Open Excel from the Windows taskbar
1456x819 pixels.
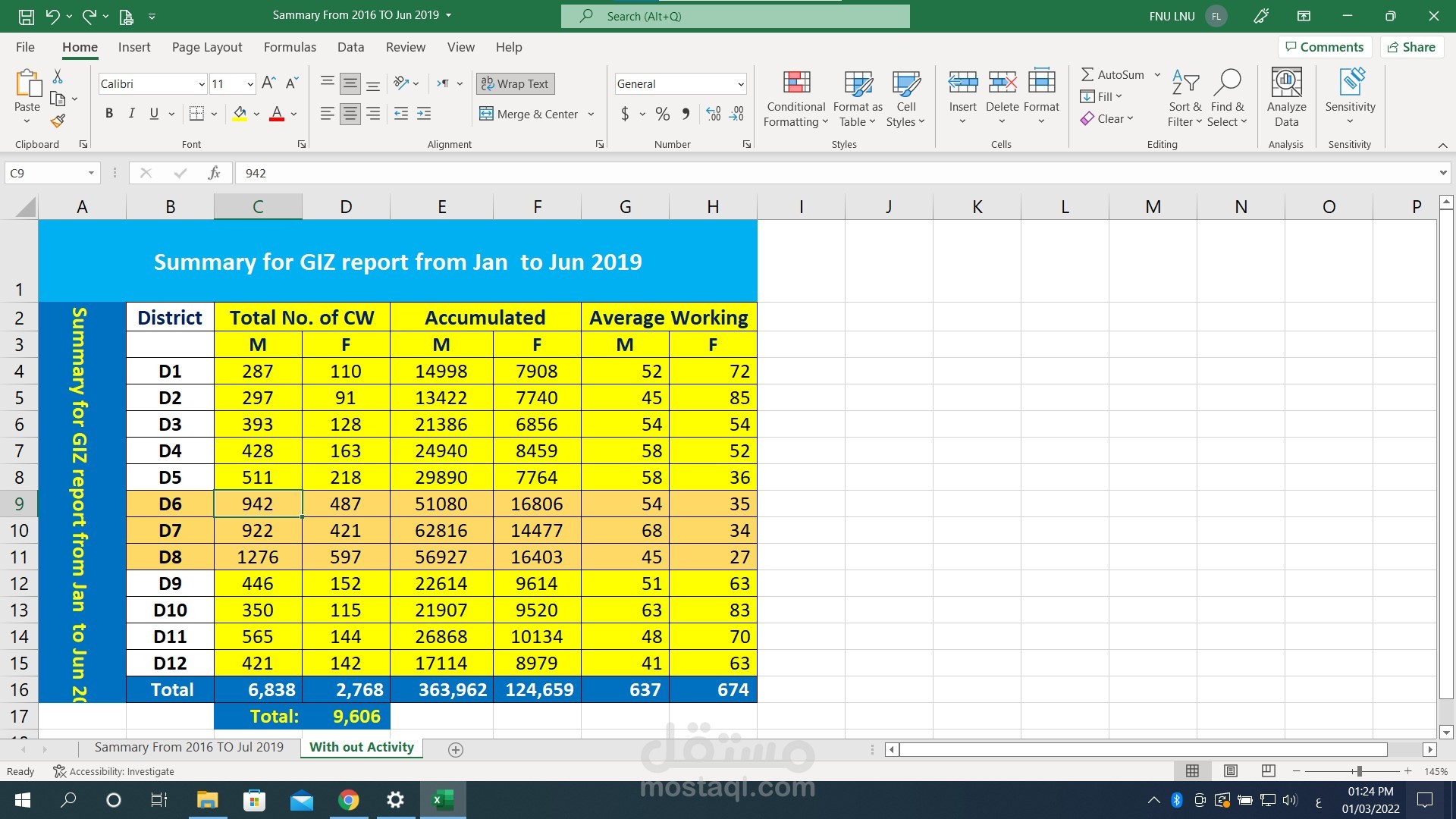click(x=442, y=800)
